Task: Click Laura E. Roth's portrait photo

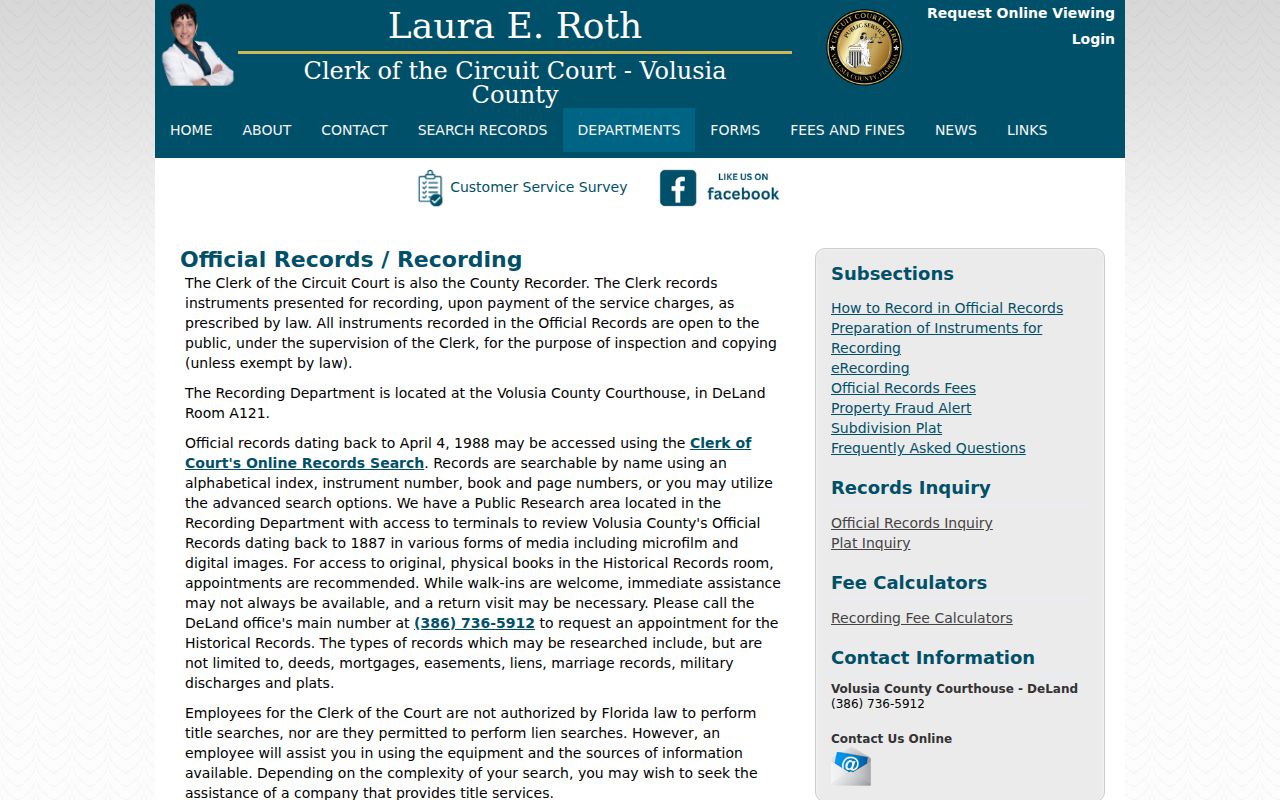Action: [197, 45]
